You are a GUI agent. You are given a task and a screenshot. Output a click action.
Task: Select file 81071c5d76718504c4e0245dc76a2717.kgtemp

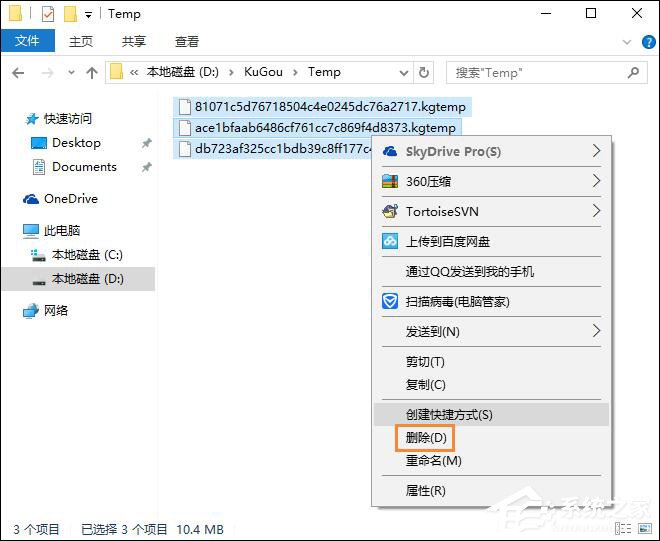(x=322, y=107)
